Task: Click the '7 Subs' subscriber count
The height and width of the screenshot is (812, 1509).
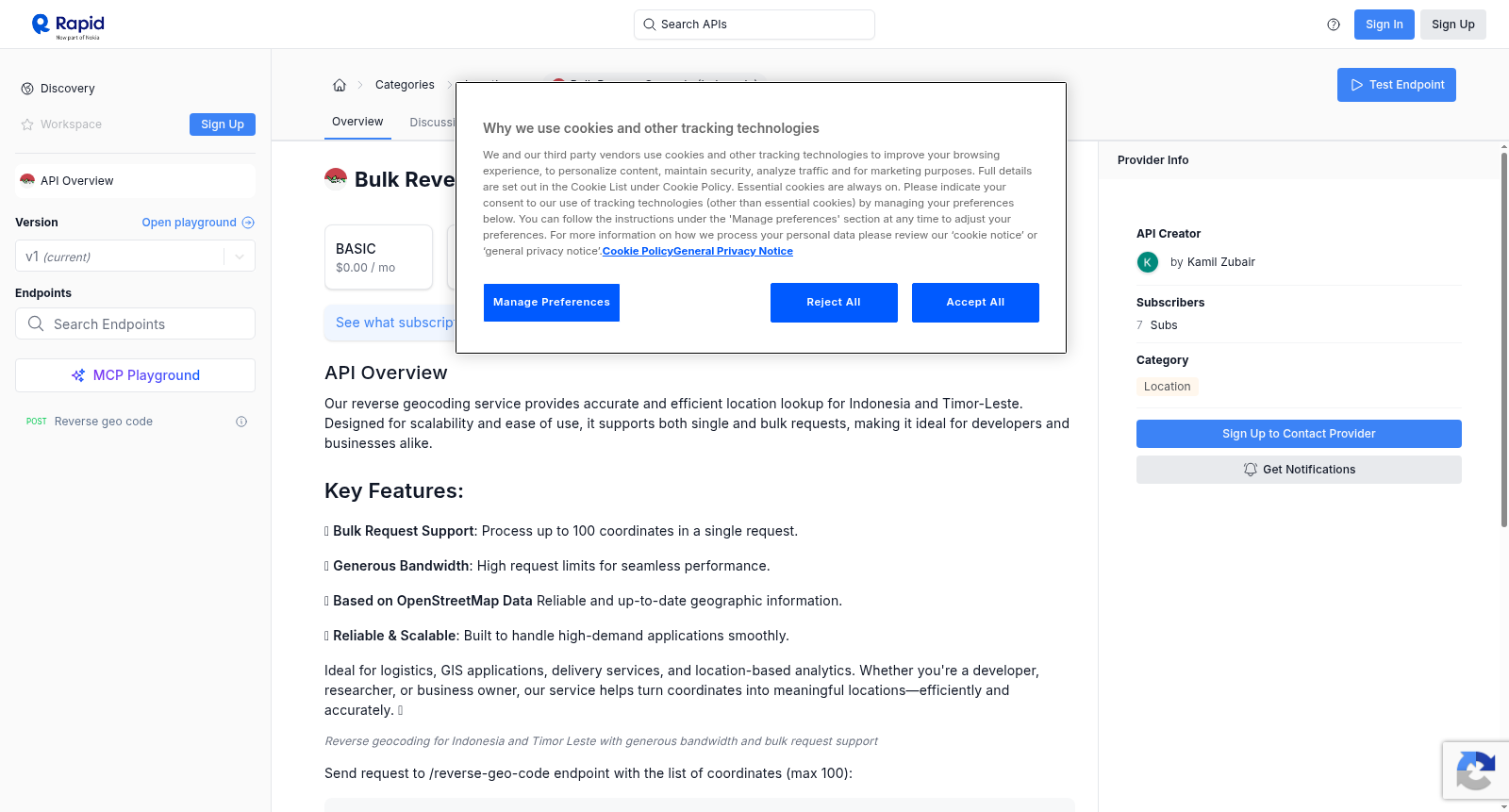Action: [x=1157, y=325]
